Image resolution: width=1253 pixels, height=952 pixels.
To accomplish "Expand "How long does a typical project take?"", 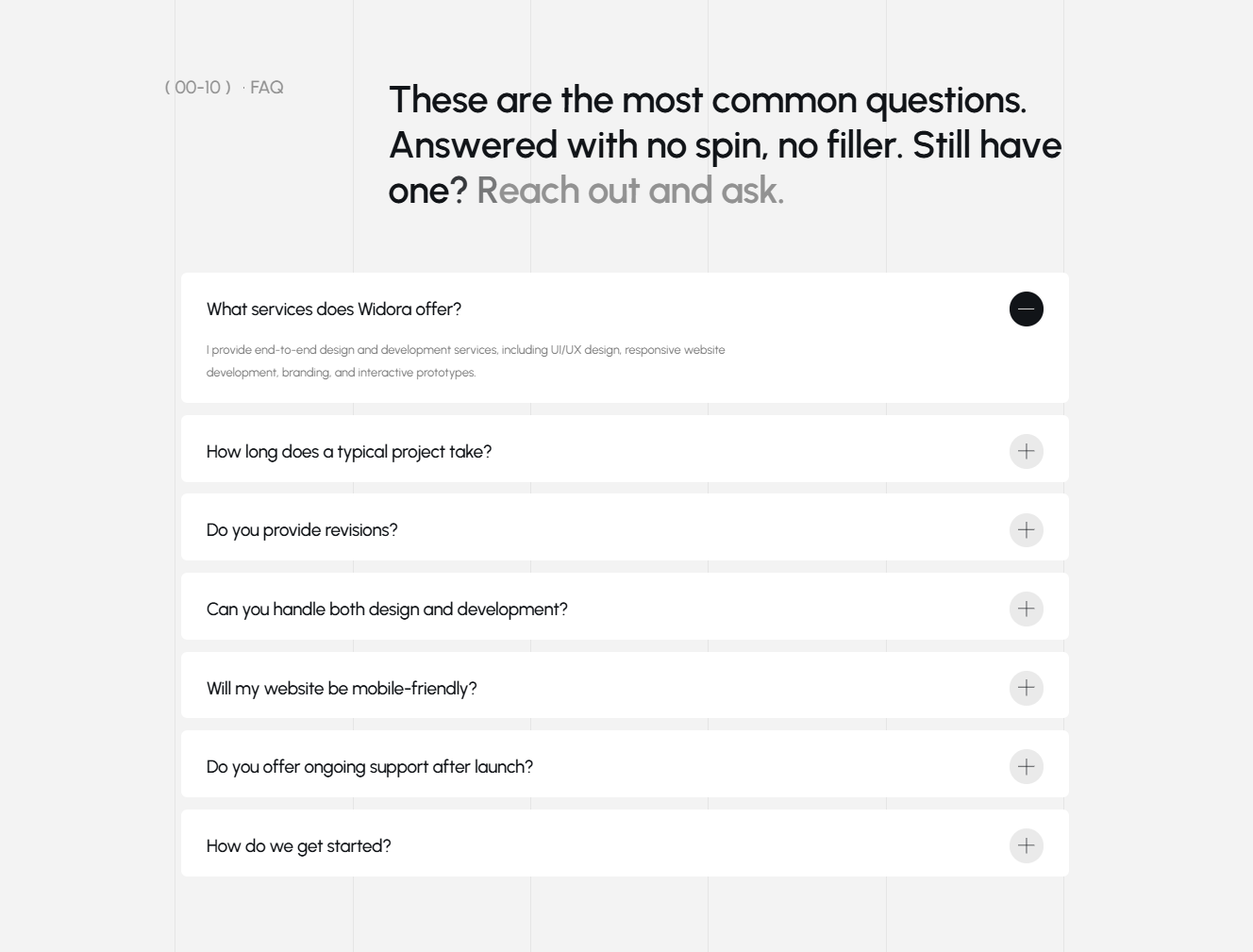I will [349, 452].
